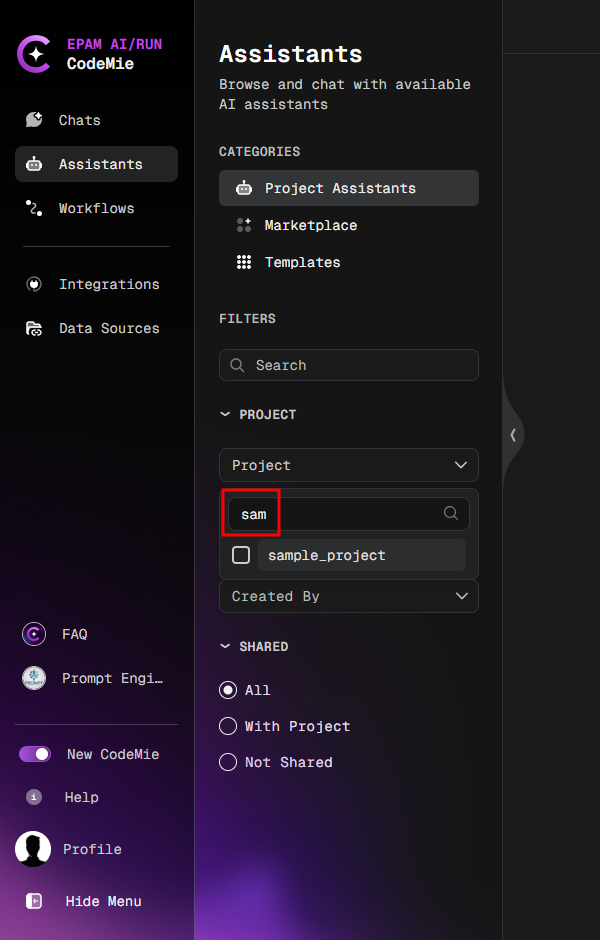
Task: Click the CodeMie logo icon
Action: point(34,54)
